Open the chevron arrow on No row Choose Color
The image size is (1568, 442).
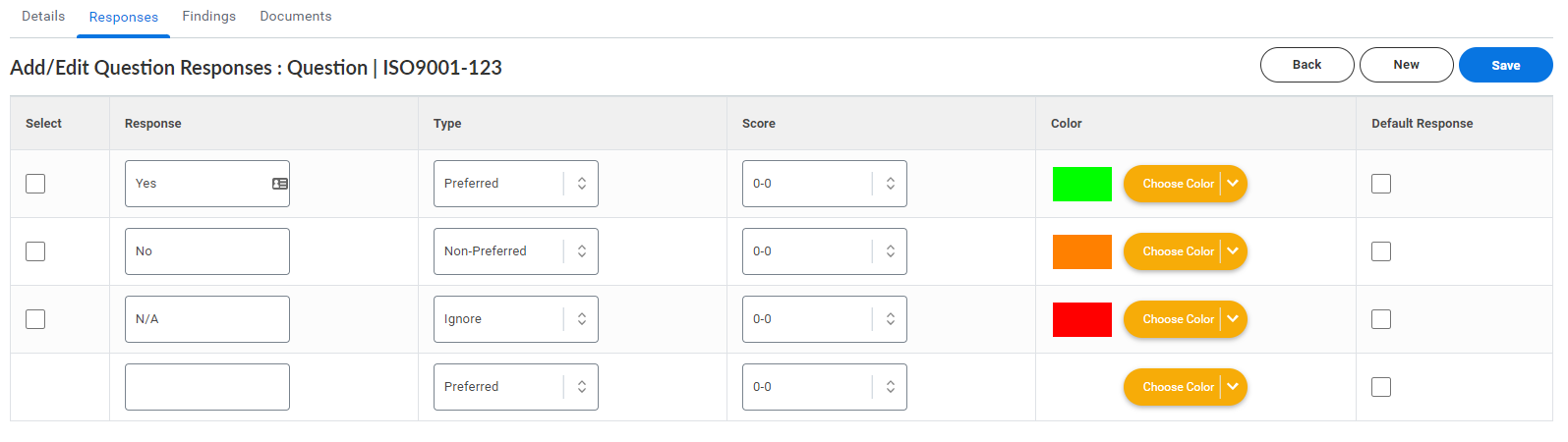[1233, 251]
